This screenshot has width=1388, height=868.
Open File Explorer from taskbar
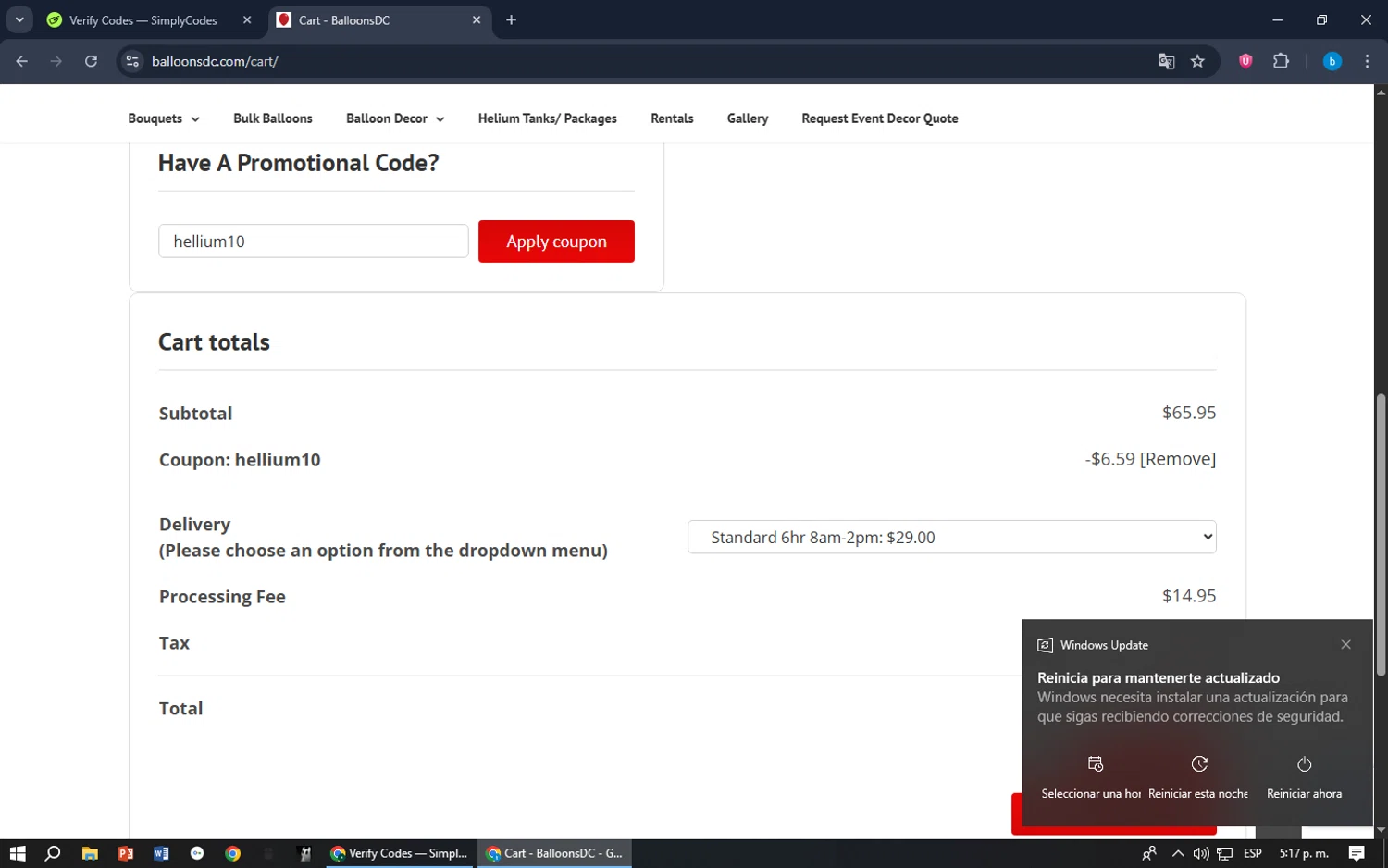tap(90, 853)
